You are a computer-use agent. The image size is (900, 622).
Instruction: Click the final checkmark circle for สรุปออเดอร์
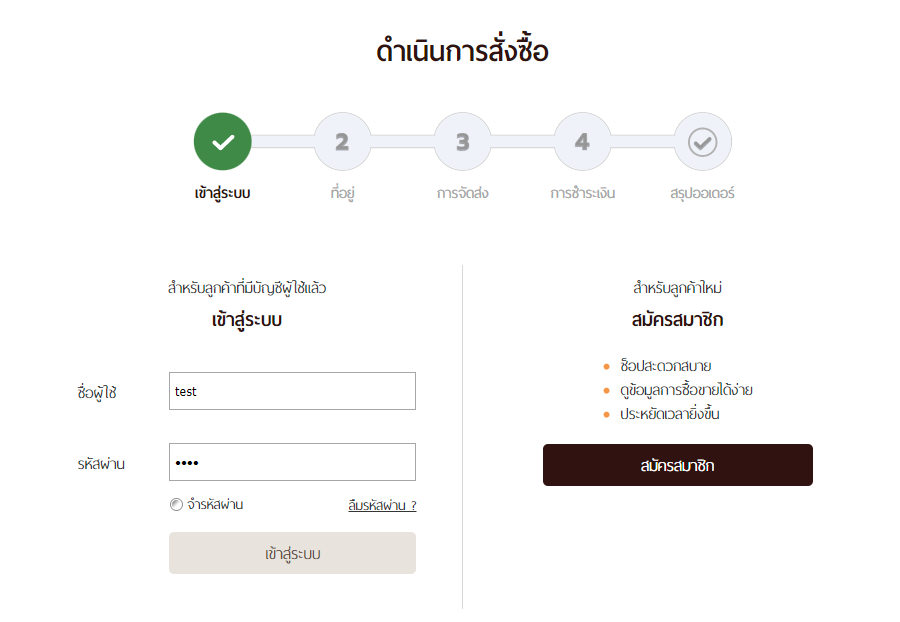(x=703, y=142)
